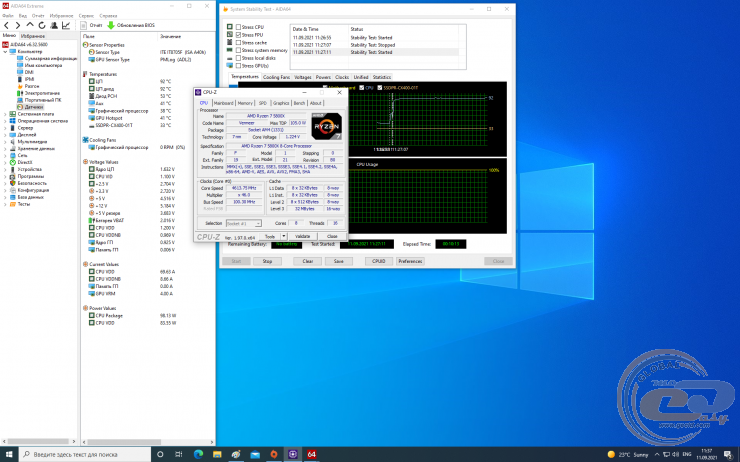Enable Stress system memory checkbox
The height and width of the screenshot is (462, 740).
(238, 50)
